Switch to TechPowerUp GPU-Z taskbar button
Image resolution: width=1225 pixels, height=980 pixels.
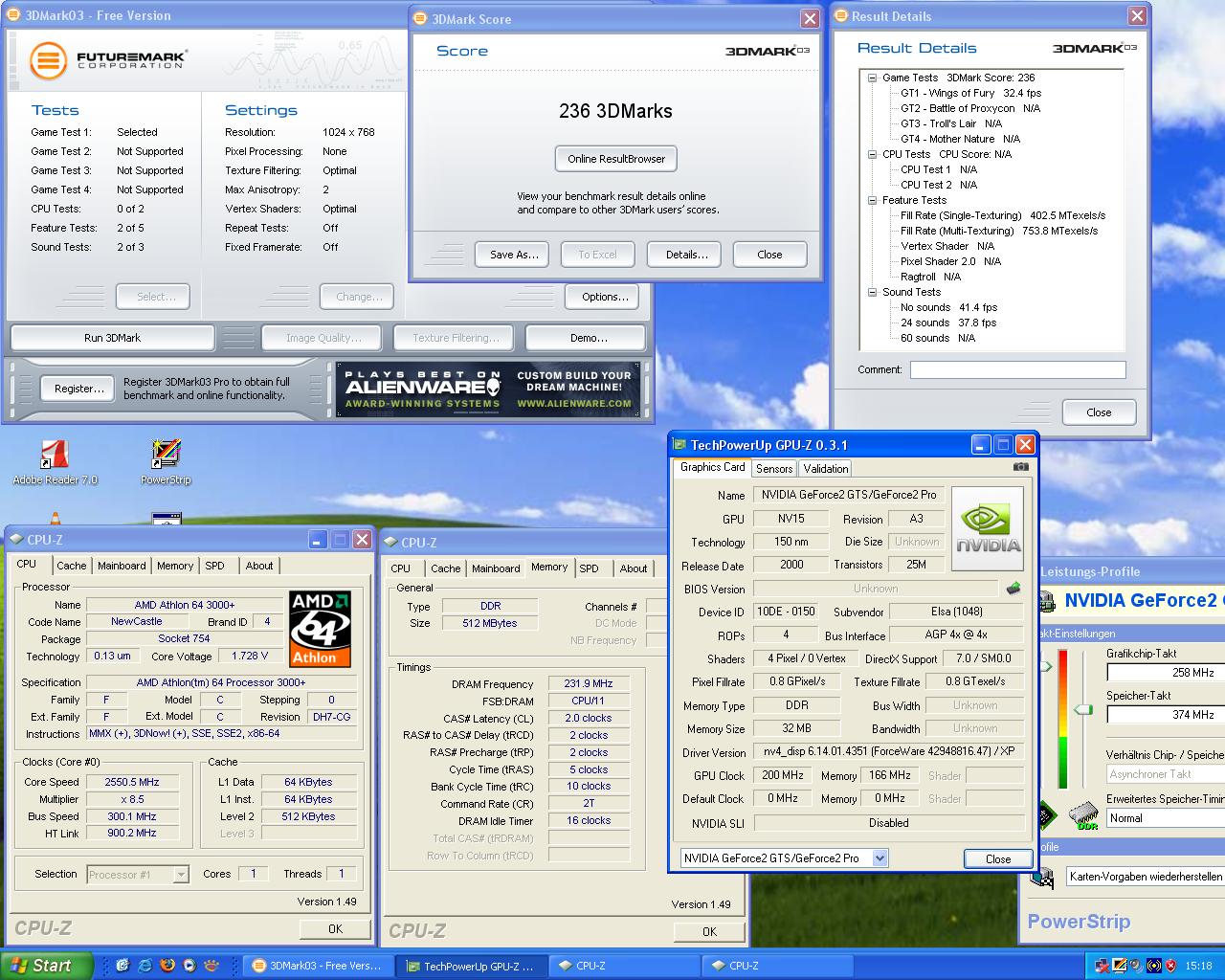473,966
